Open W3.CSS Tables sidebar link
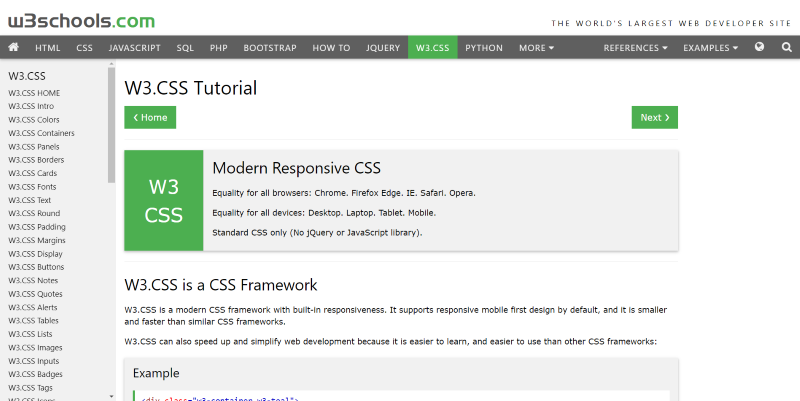 (33, 320)
